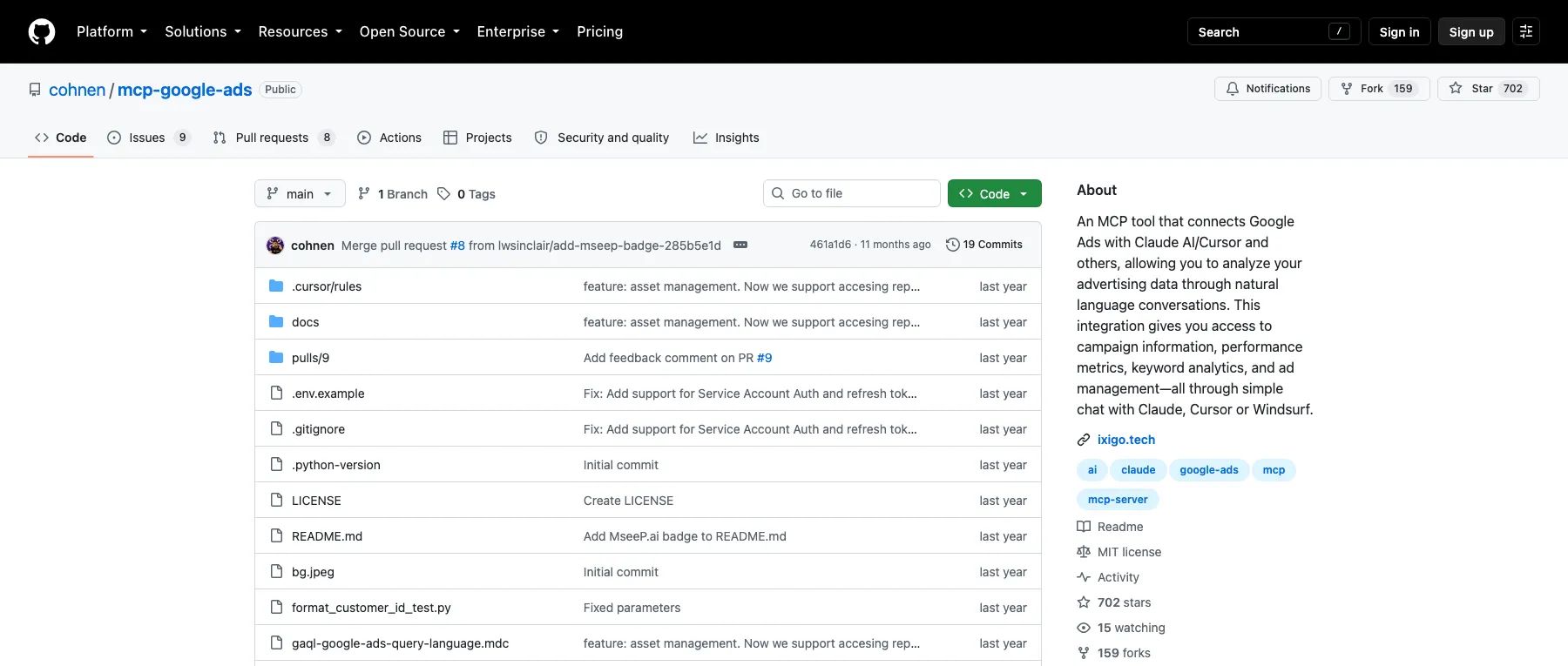The width and height of the screenshot is (1568, 666).
Task: Switch to the Issues tab
Action: click(148, 138)
